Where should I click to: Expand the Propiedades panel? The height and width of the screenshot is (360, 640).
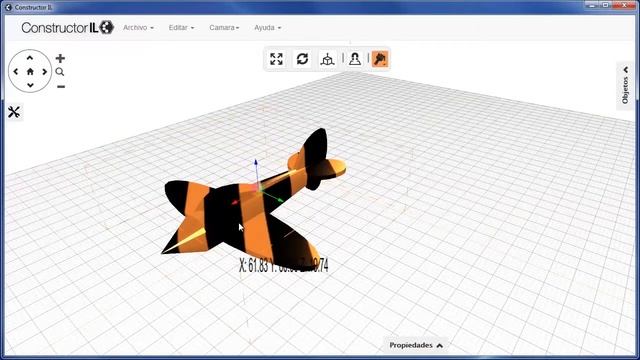(416, 345)
